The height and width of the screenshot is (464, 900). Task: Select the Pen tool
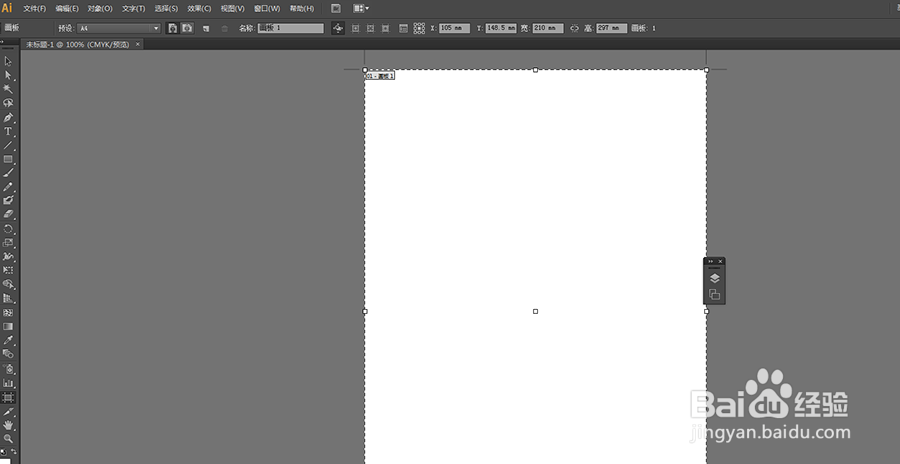coord(8,117)
